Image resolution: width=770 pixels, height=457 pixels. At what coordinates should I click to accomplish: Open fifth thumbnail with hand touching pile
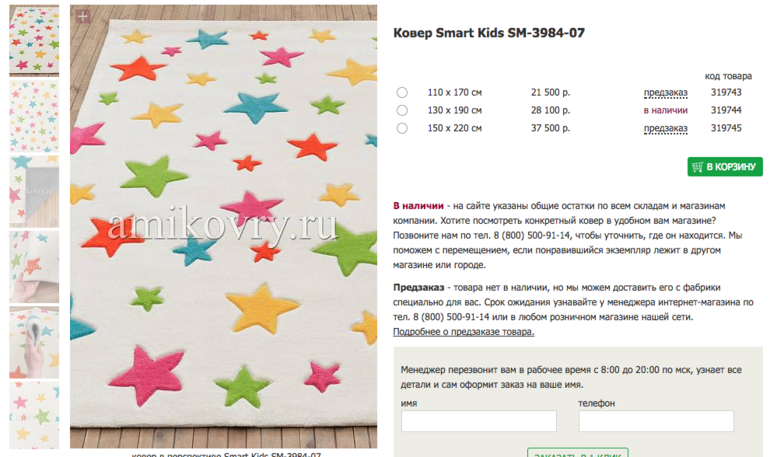34,342
